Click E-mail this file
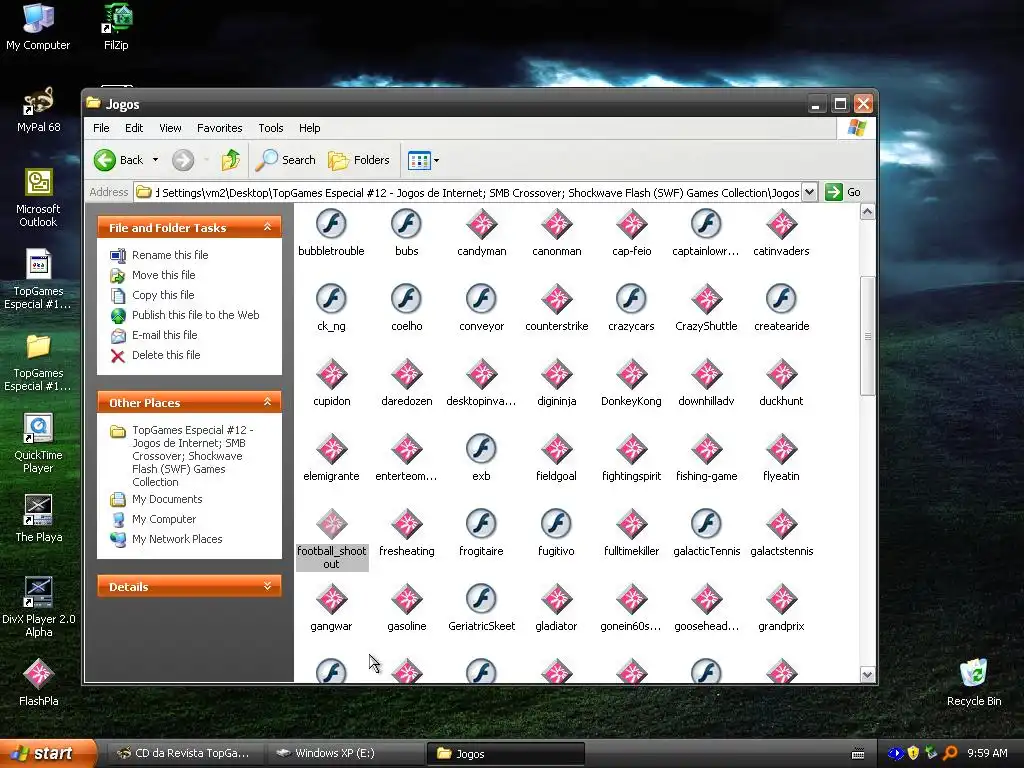The width and height of the screenshot is (1024, 768). click(165, 335)
